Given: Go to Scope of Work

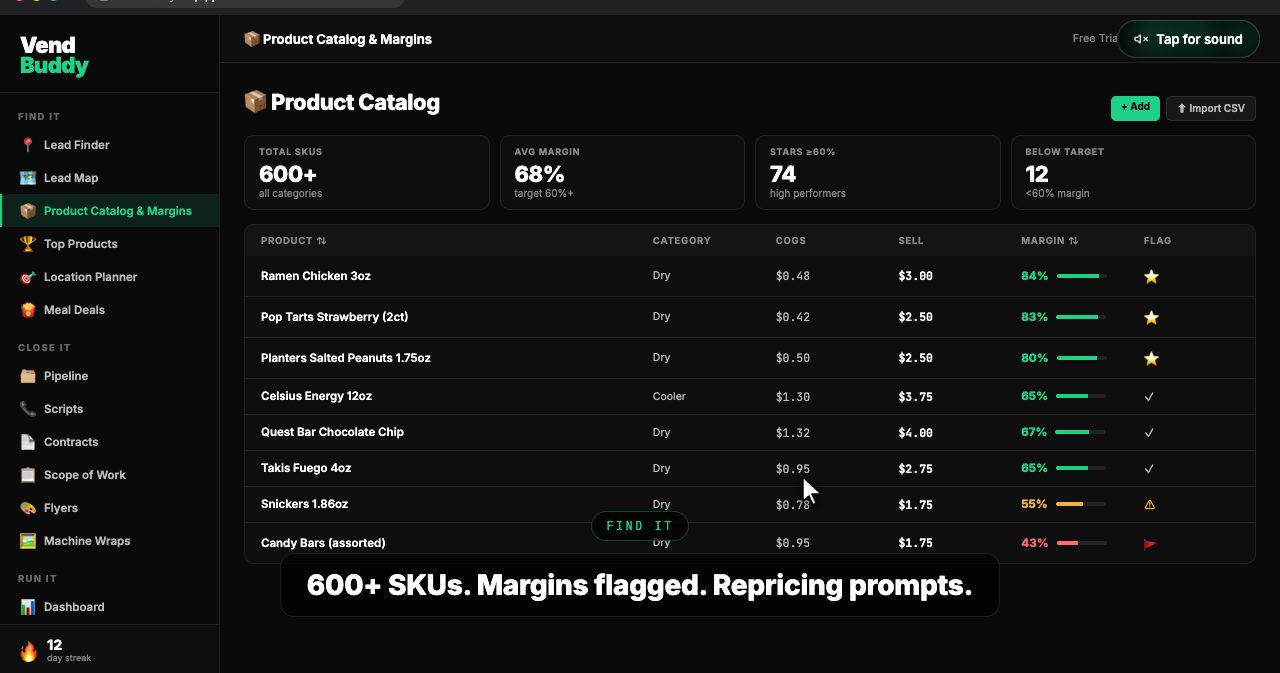Looking at the screenshot, I should 110,475.
